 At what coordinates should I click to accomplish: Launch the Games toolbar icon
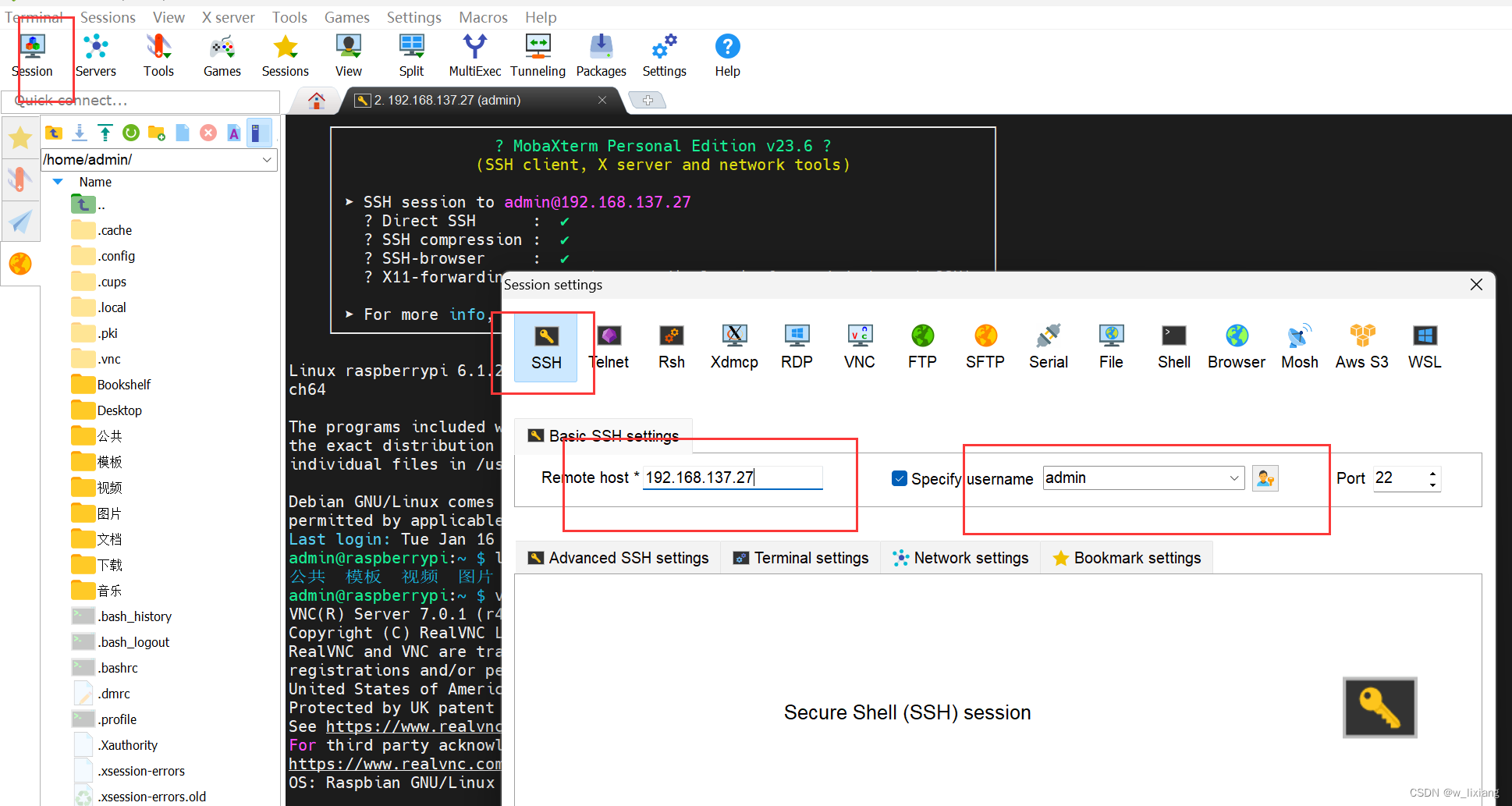[x=222, y=55]
